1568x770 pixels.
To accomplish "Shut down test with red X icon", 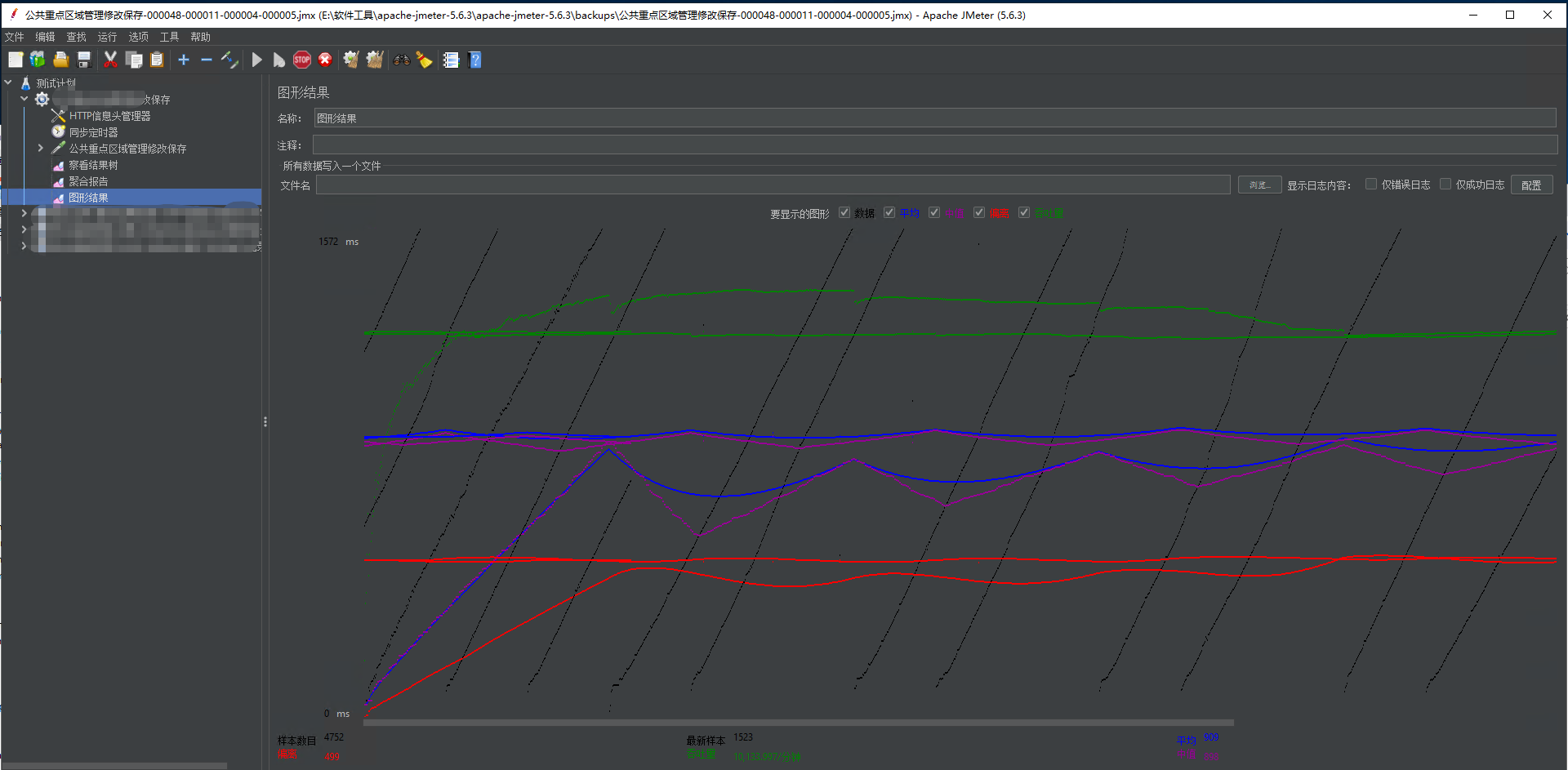I will [x=325, y=60].
